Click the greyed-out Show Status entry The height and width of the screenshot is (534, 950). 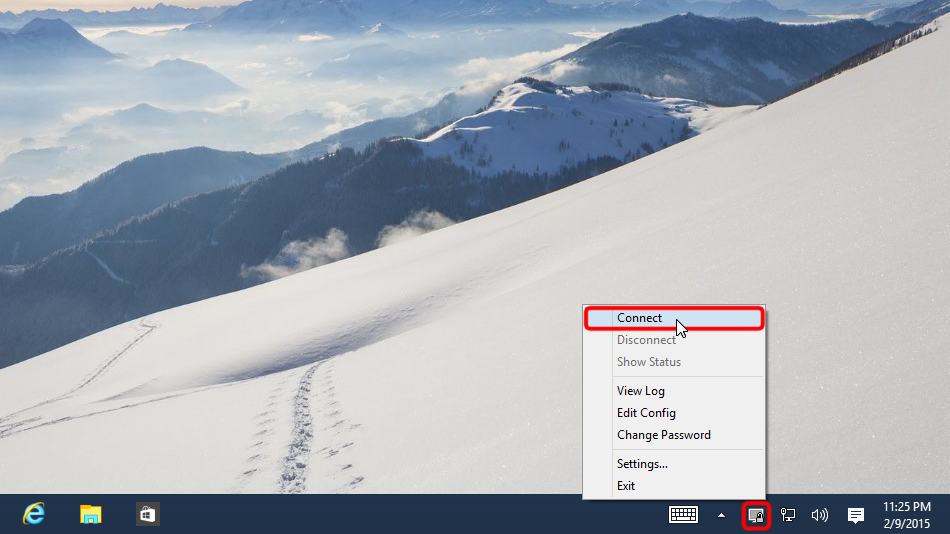click(648, 362)
